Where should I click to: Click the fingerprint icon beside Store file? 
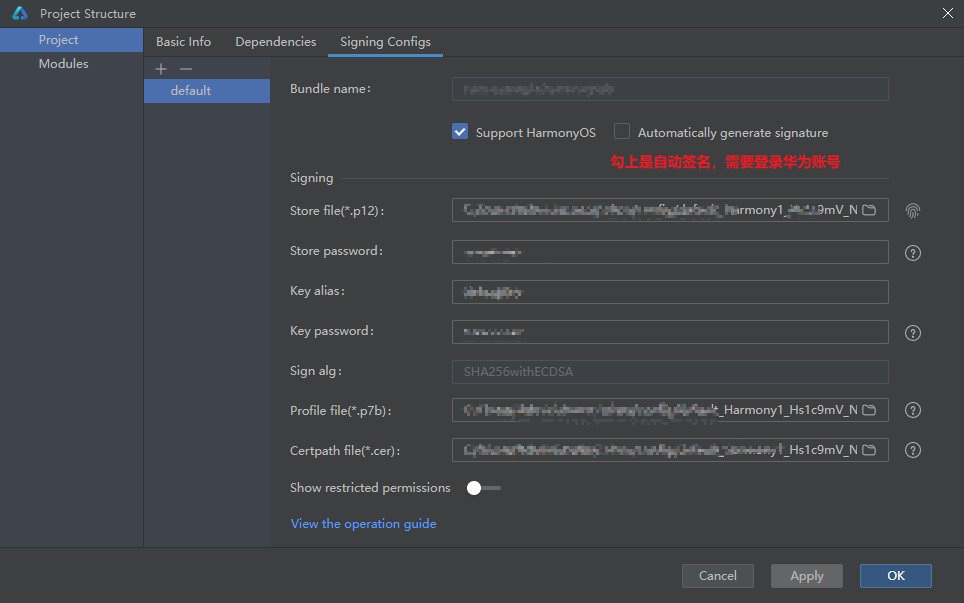912,211
